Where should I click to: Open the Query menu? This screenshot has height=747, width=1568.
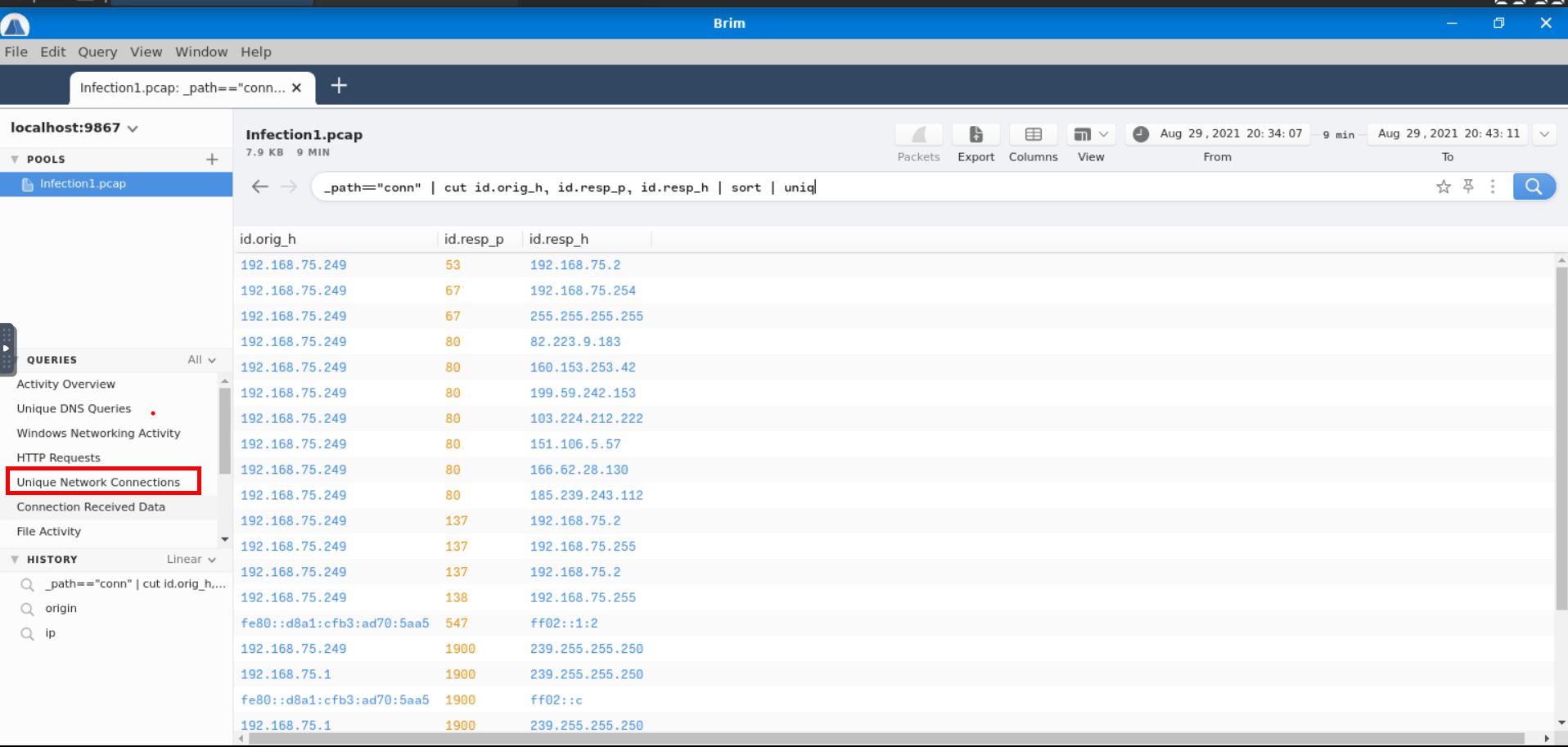97,52
